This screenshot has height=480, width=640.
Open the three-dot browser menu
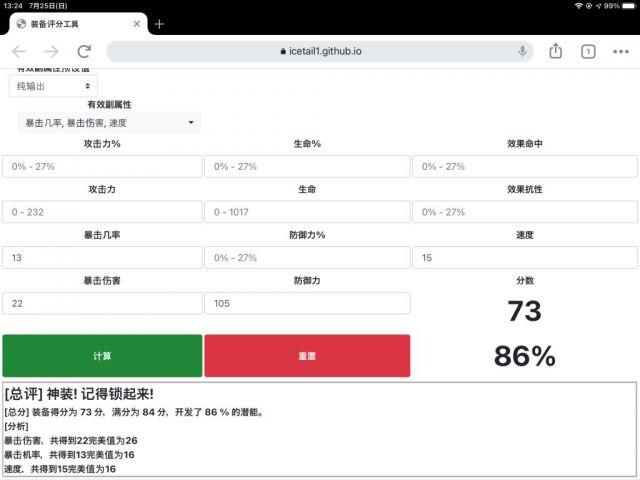pos(621,51)
